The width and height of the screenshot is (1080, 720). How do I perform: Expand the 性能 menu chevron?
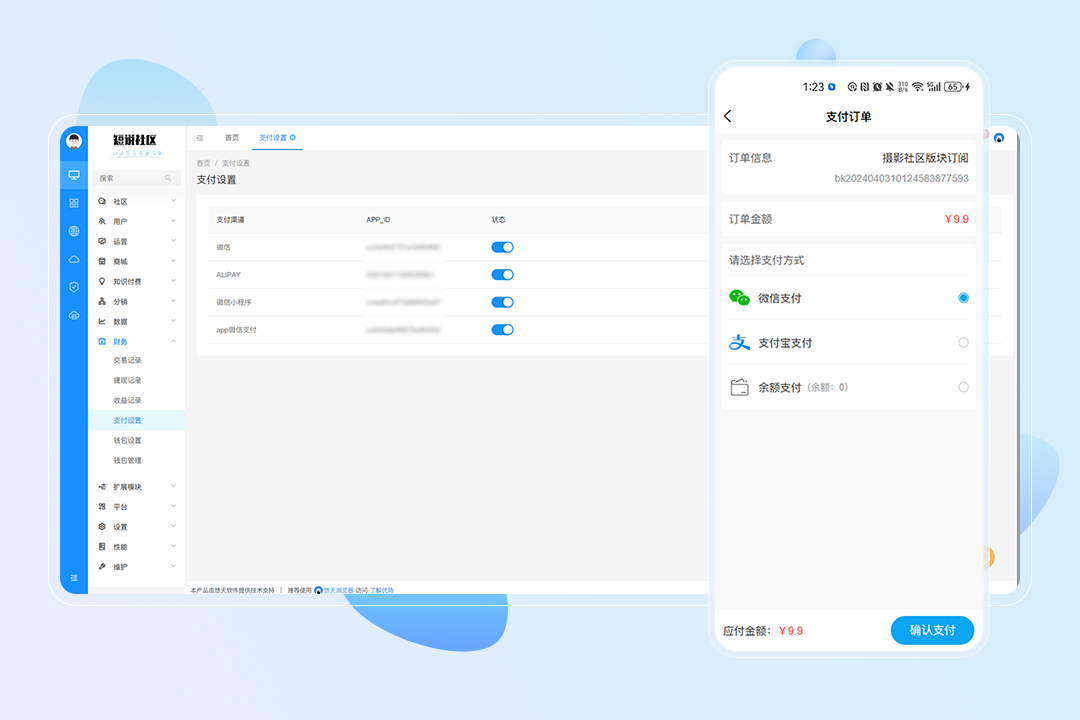[x=174, y=546]
